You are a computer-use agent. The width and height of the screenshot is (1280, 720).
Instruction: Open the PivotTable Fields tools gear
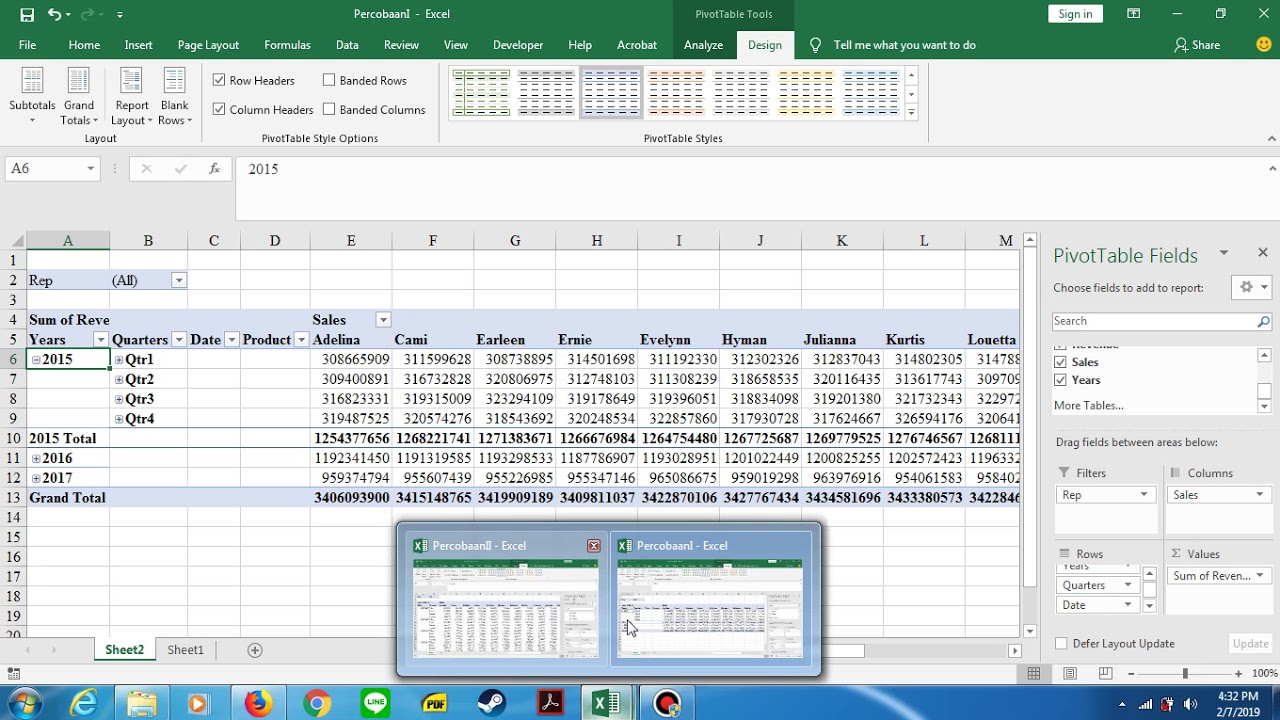1251,287
